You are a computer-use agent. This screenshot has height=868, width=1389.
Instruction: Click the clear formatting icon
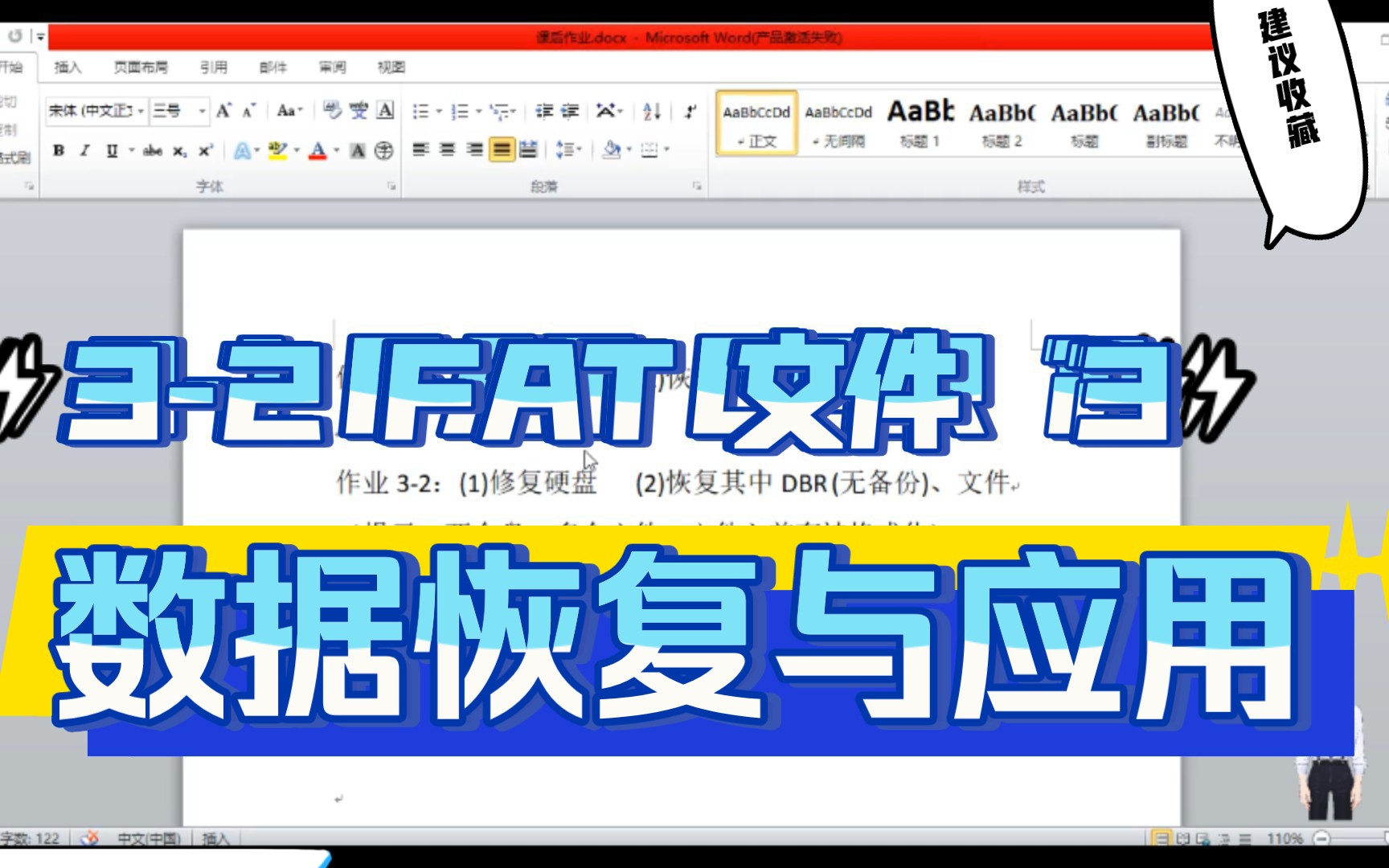tap(332, 111)
